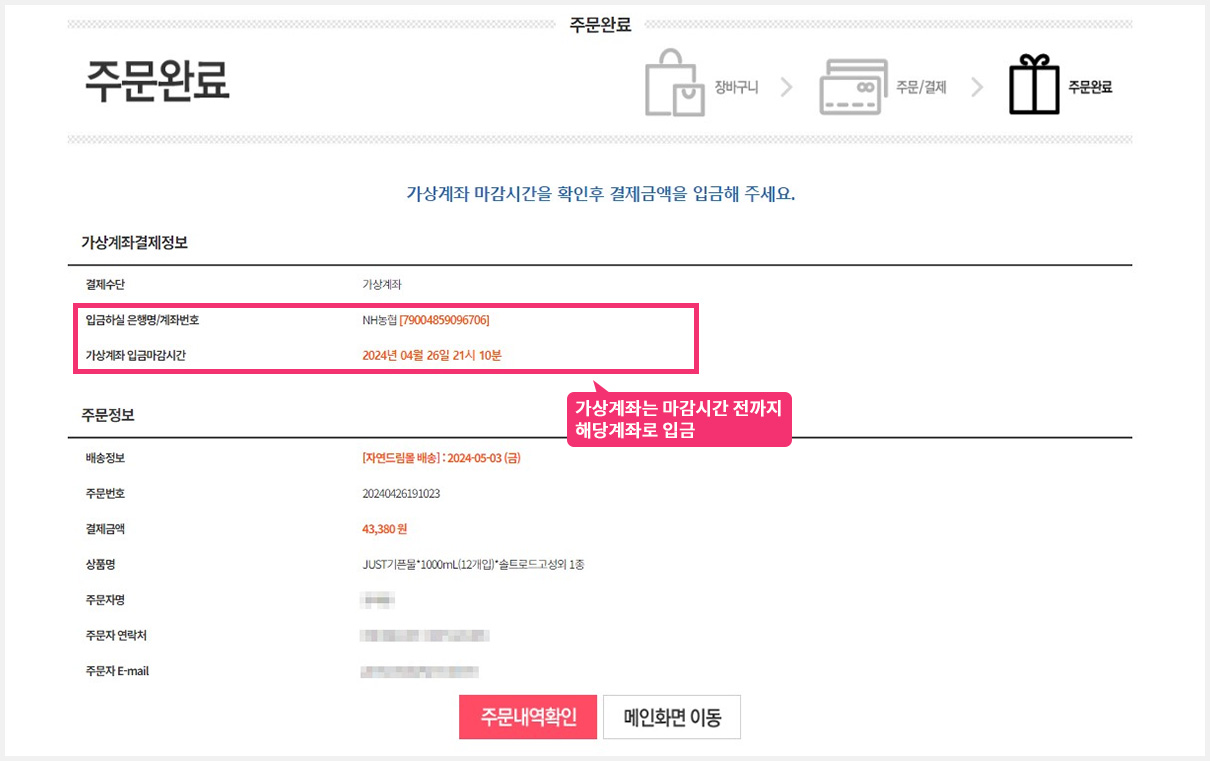Click the 주문완료 page title heading
This screenshot has height=761, width=1210.
tap(157, 85)
